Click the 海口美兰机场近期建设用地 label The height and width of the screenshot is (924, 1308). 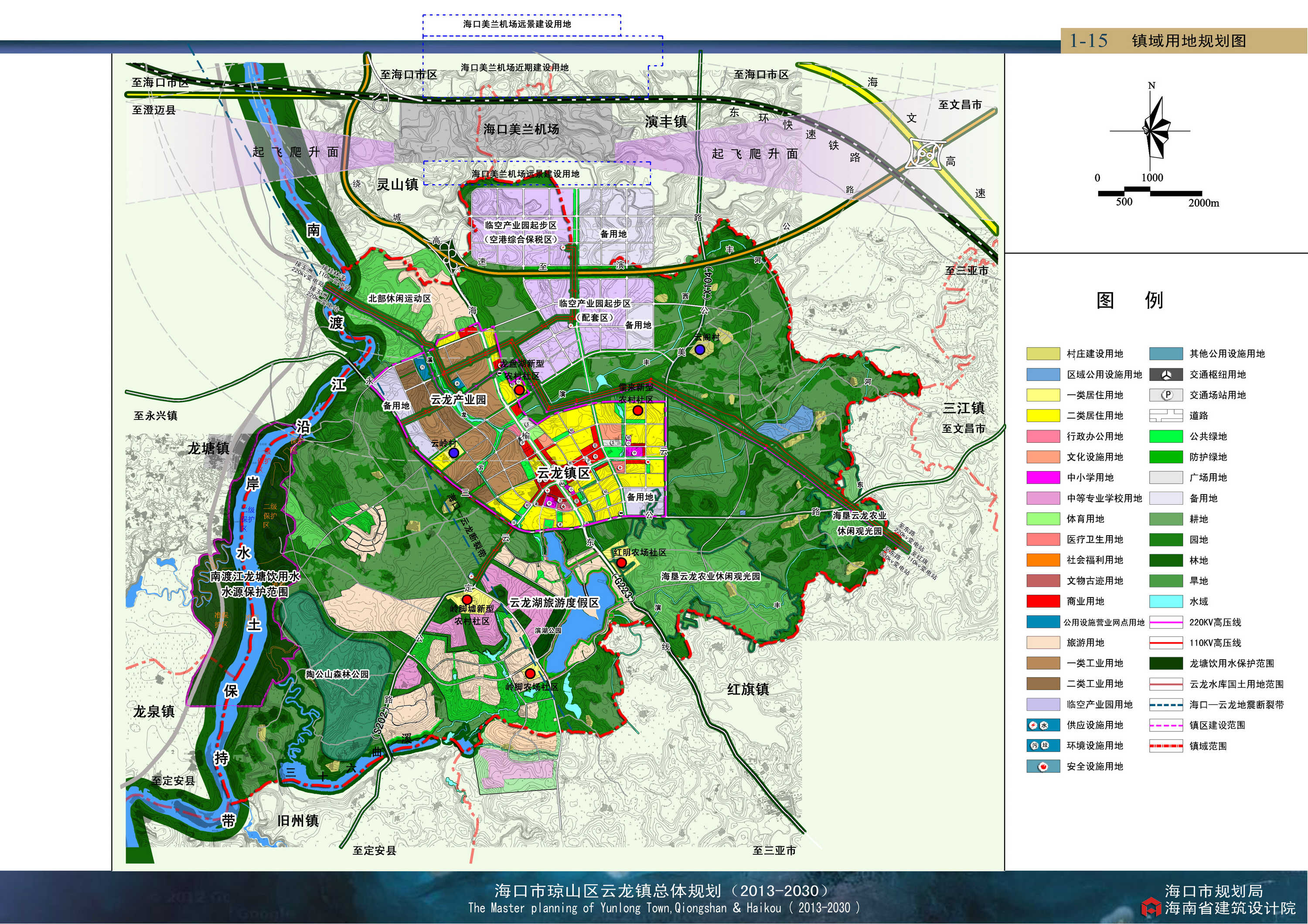[514, 67]
